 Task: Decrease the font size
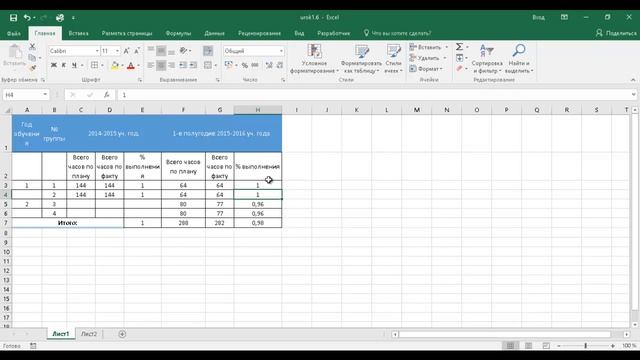[x=137, y=51]
